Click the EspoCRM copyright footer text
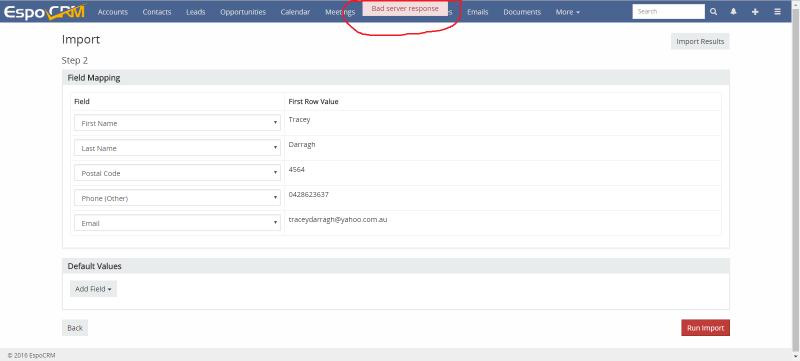800x361 pixels. (31, 355)
